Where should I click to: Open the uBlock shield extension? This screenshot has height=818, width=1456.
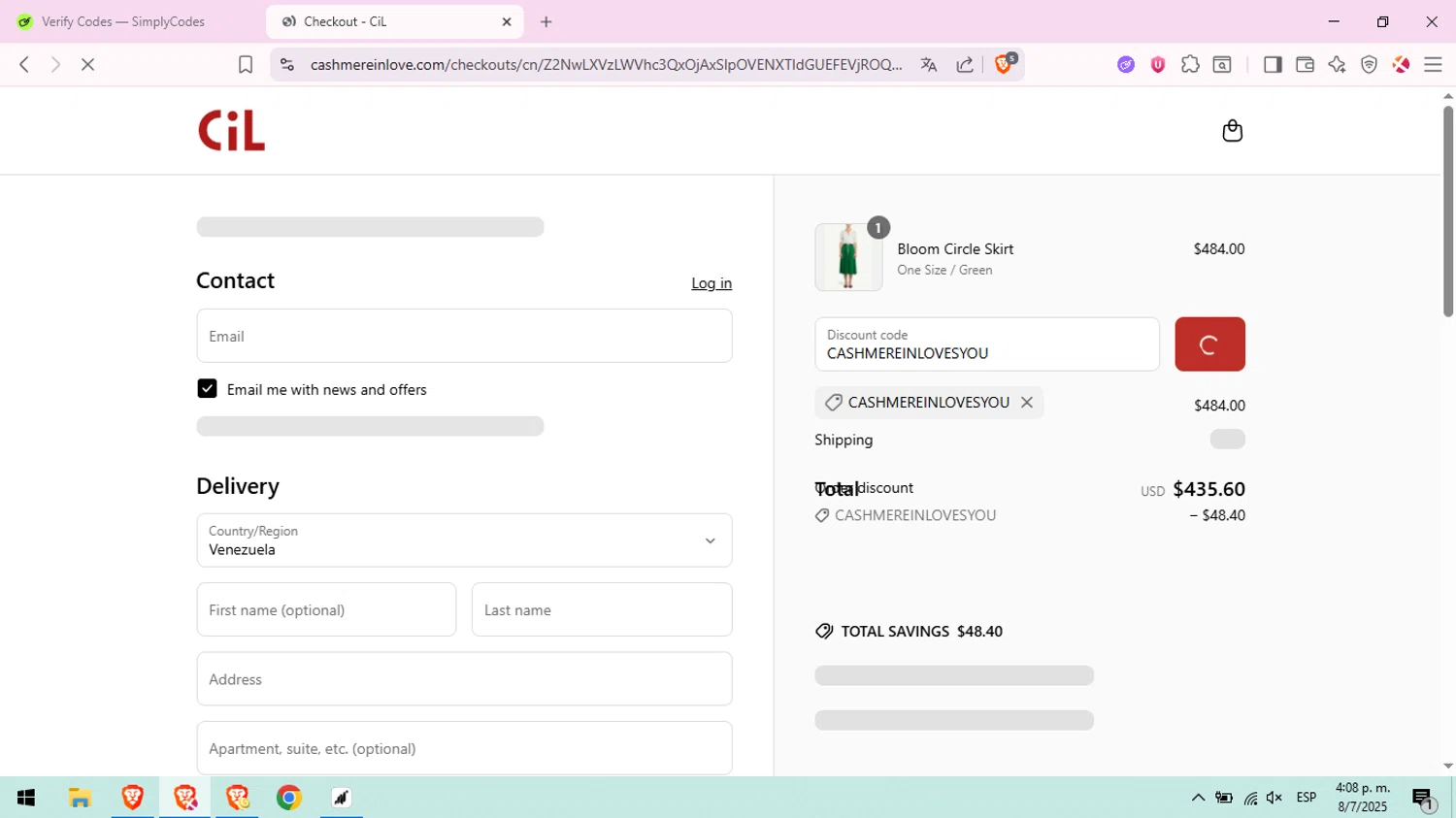(1158, 64)
